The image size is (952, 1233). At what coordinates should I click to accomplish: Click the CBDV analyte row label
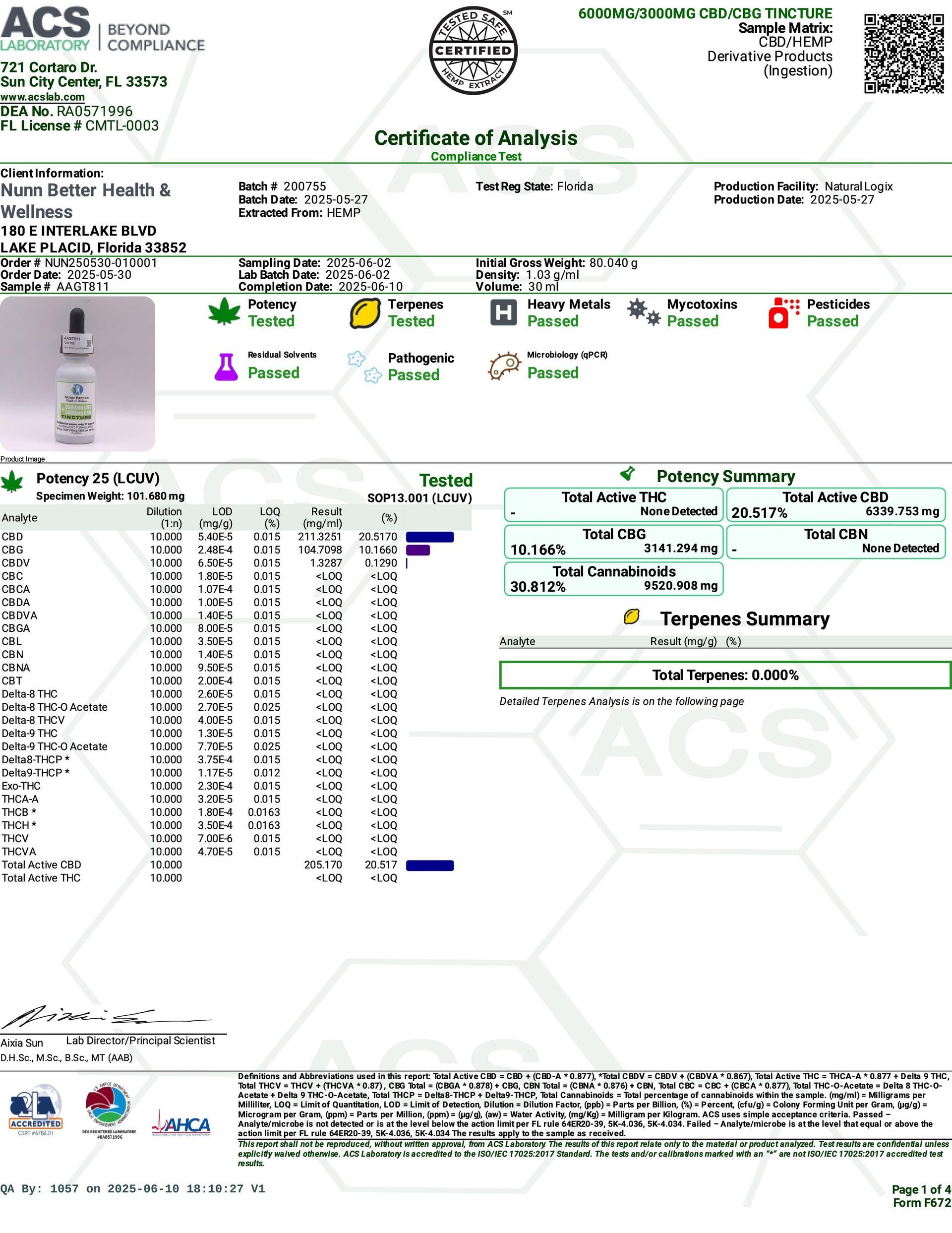(16, 563)
